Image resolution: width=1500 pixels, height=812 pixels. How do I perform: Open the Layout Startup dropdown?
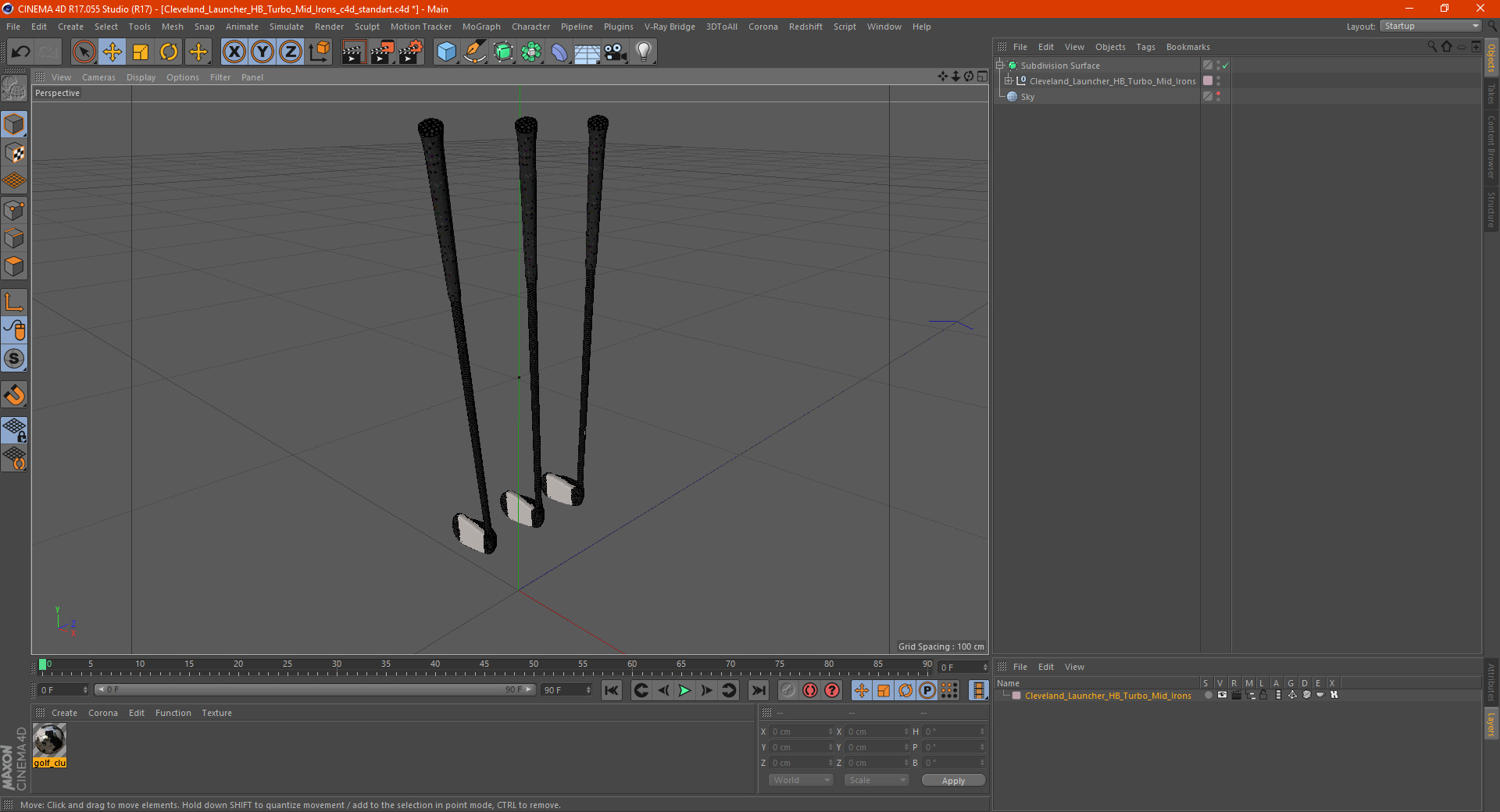[x=1431, y=26]
